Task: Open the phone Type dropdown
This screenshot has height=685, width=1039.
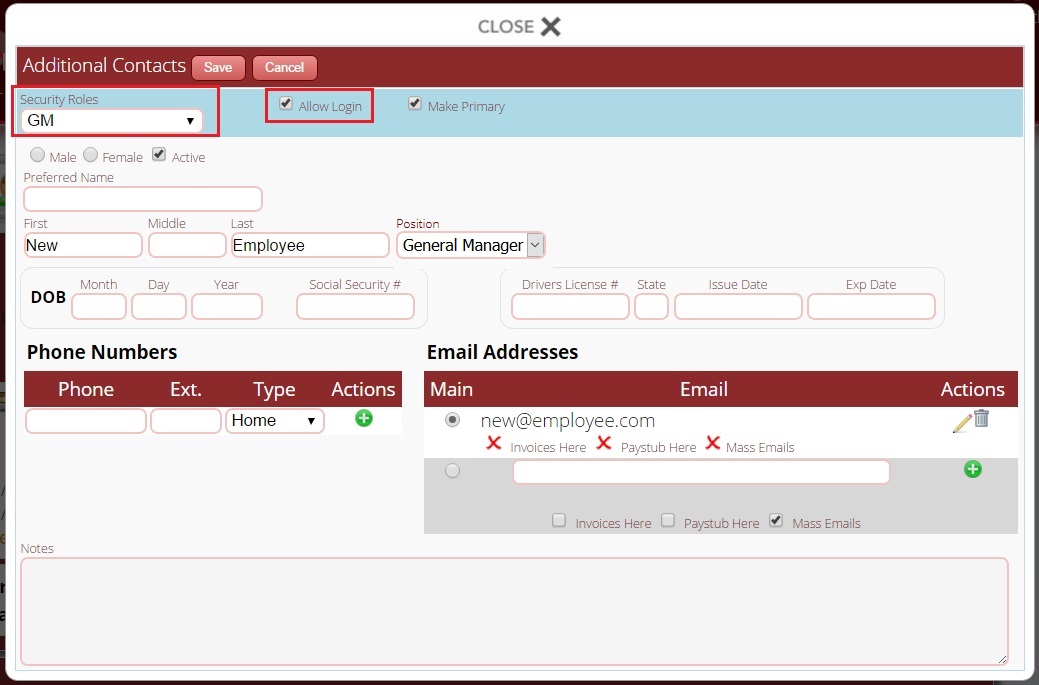Action: (274, 421)
